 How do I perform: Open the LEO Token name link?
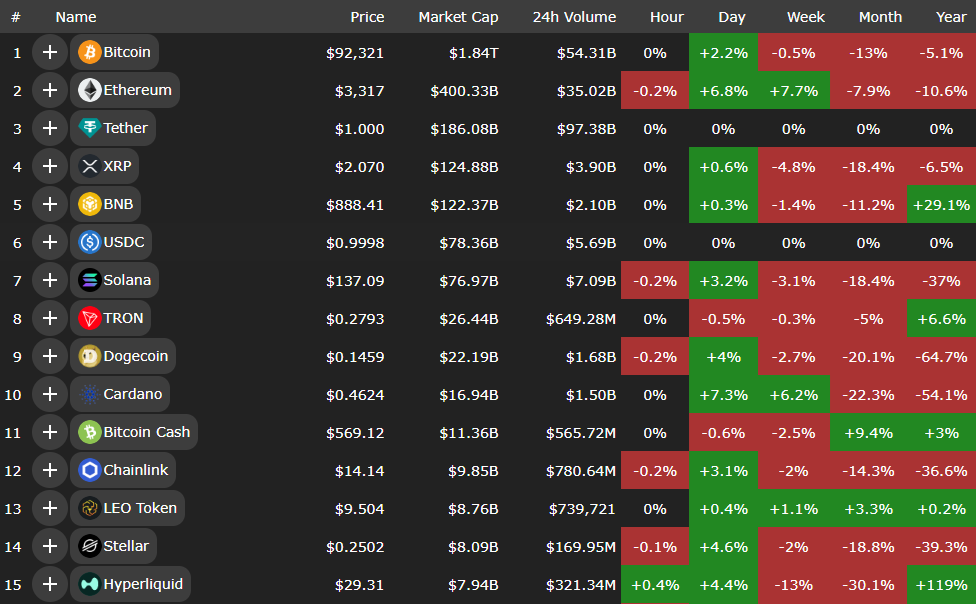tap(140, 508)
